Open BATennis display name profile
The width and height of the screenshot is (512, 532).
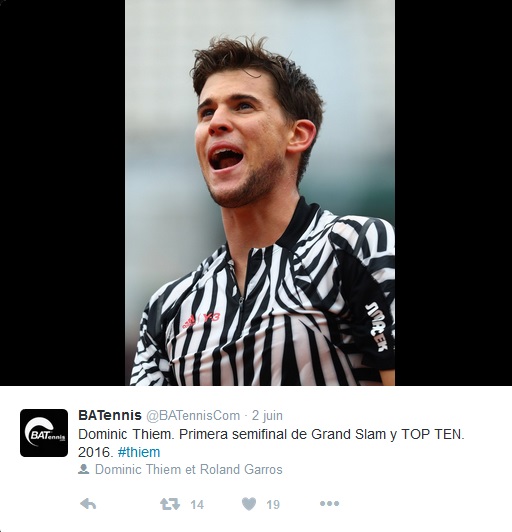(x=110, y=415)
